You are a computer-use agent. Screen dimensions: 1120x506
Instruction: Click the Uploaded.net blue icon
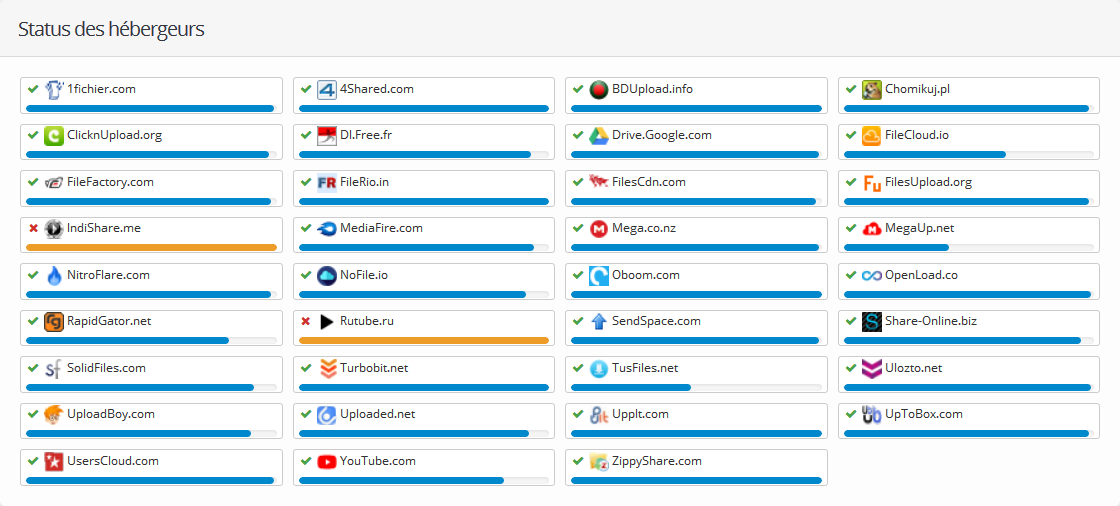tap(327, 415)
